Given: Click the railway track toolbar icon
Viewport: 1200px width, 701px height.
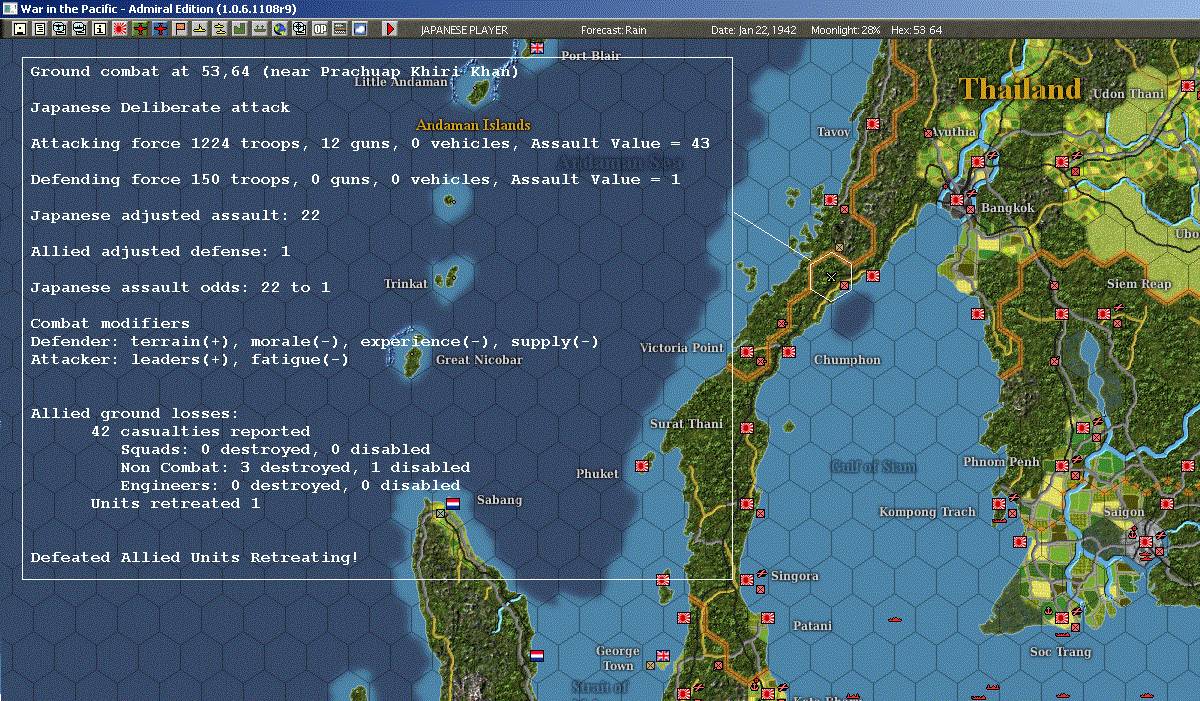Looking at the screenshot, I should 340,29.
